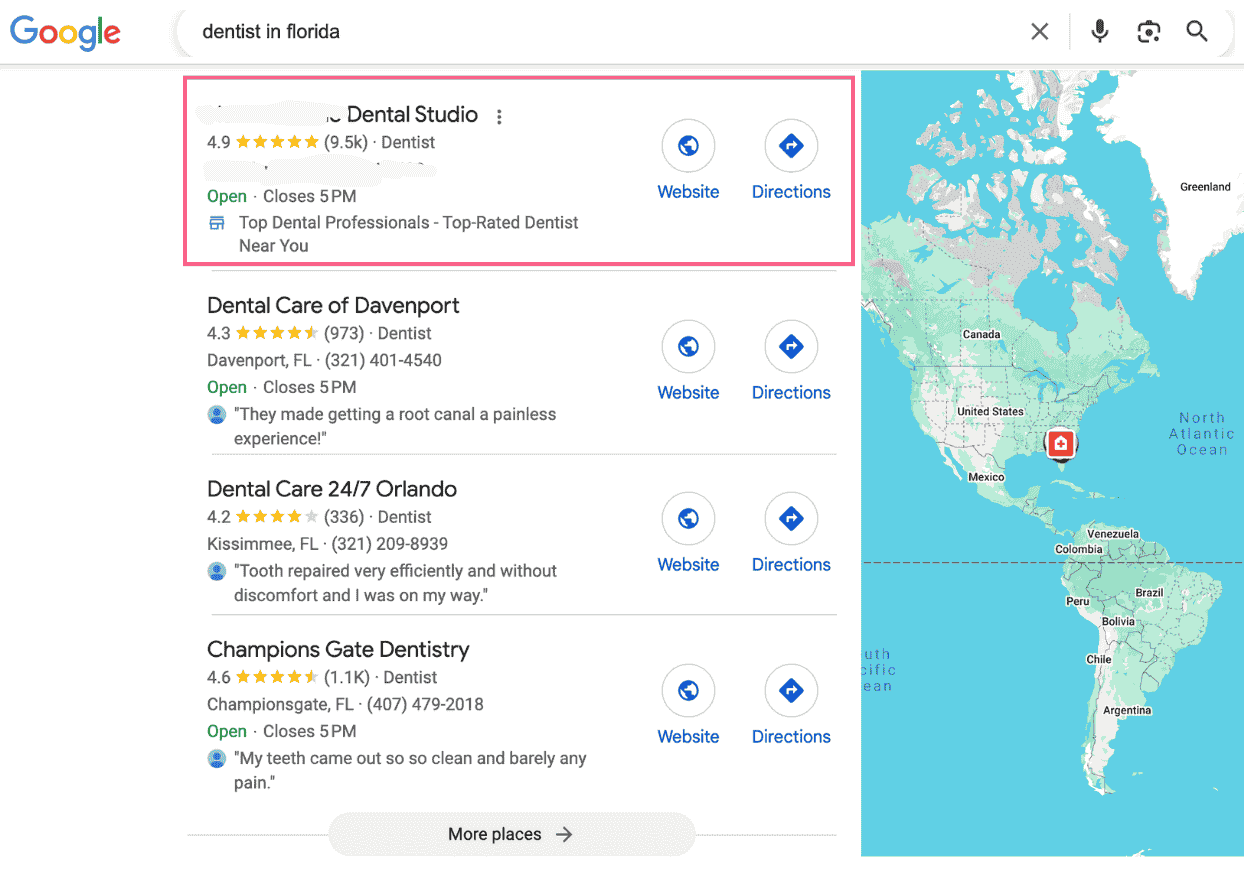Click the Championsgate, FL phone number line
The width and height of the screenshot is (1244, 884).
coord(345,705)
